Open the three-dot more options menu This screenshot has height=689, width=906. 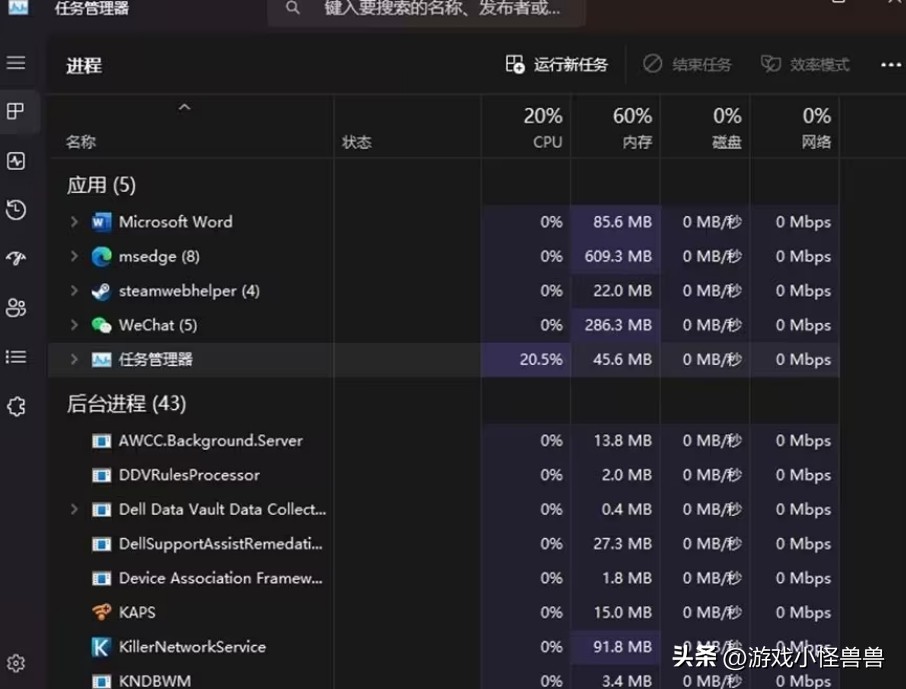(x=890, y=65)
